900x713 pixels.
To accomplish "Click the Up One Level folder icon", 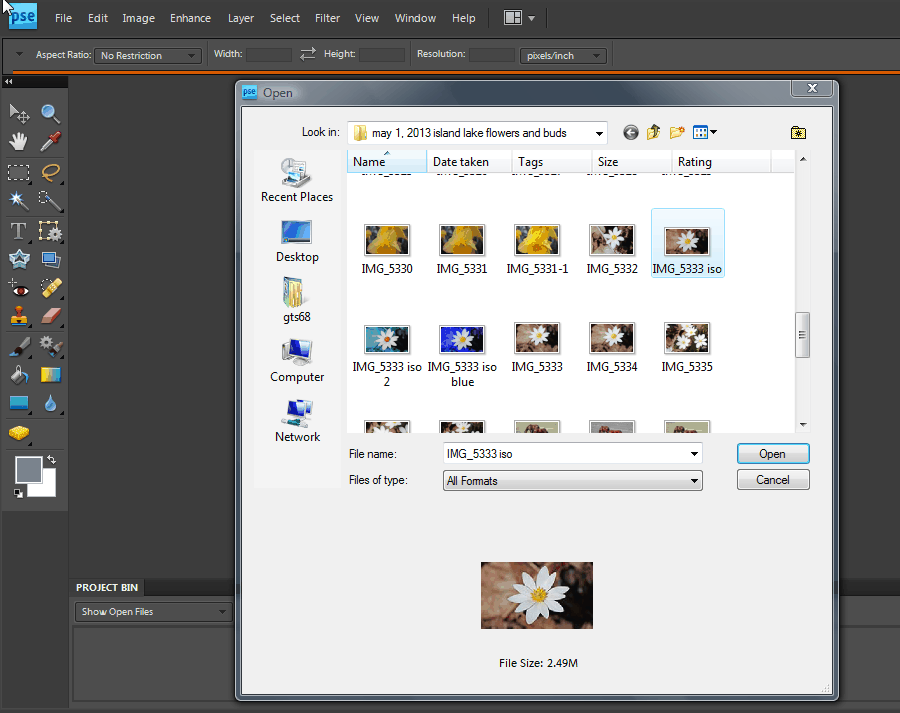I will coord(654,132).
